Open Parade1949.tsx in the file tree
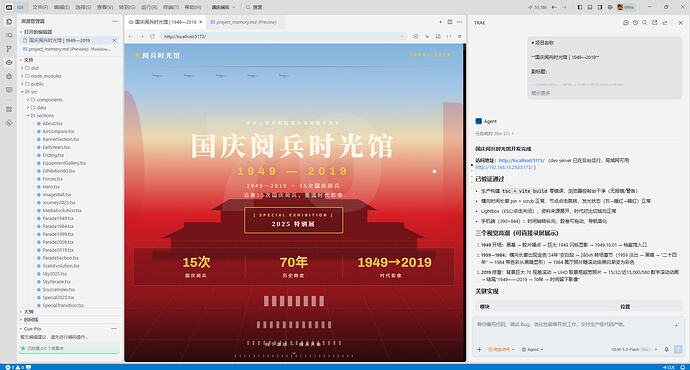The width and height of the screenshot is (690, 370). click(x=58, y=219)
